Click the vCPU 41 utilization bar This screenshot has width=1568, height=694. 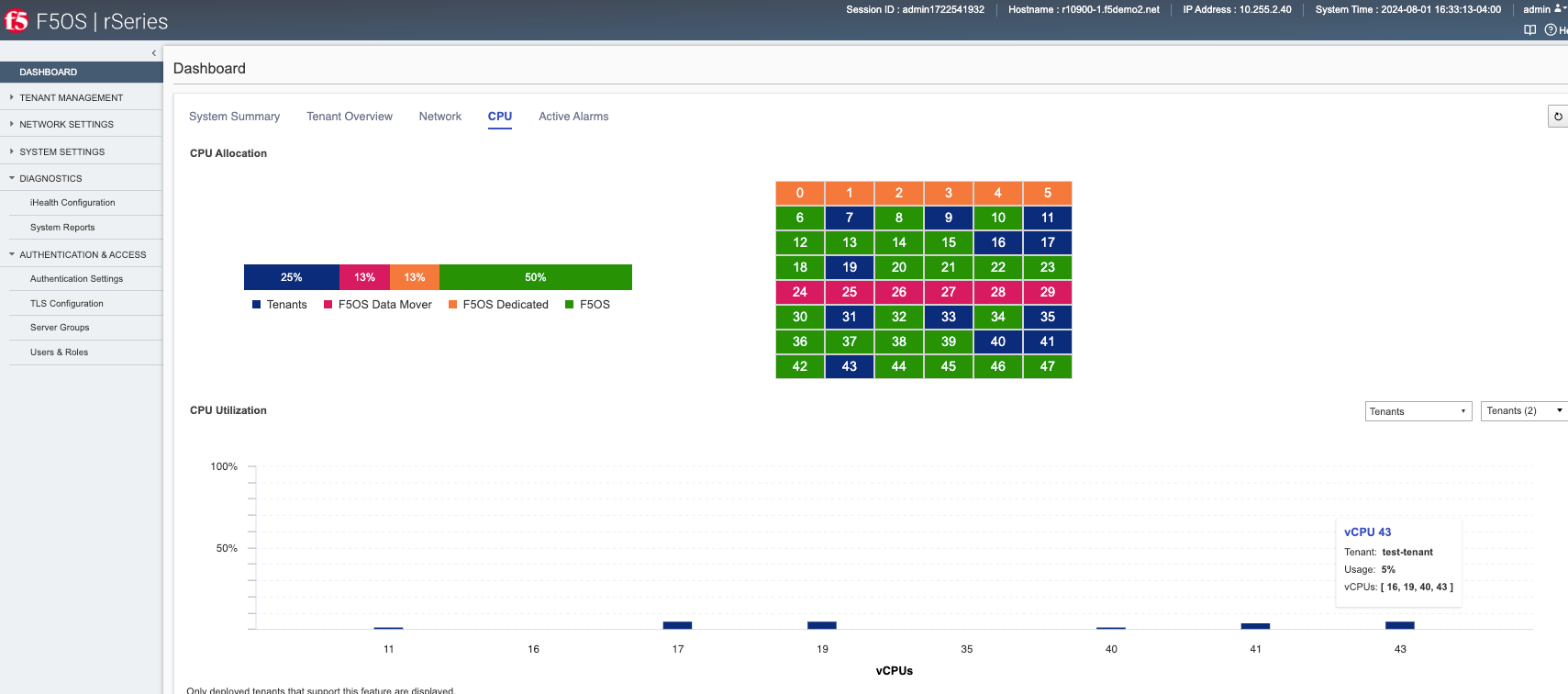(x=1255, y=626)
